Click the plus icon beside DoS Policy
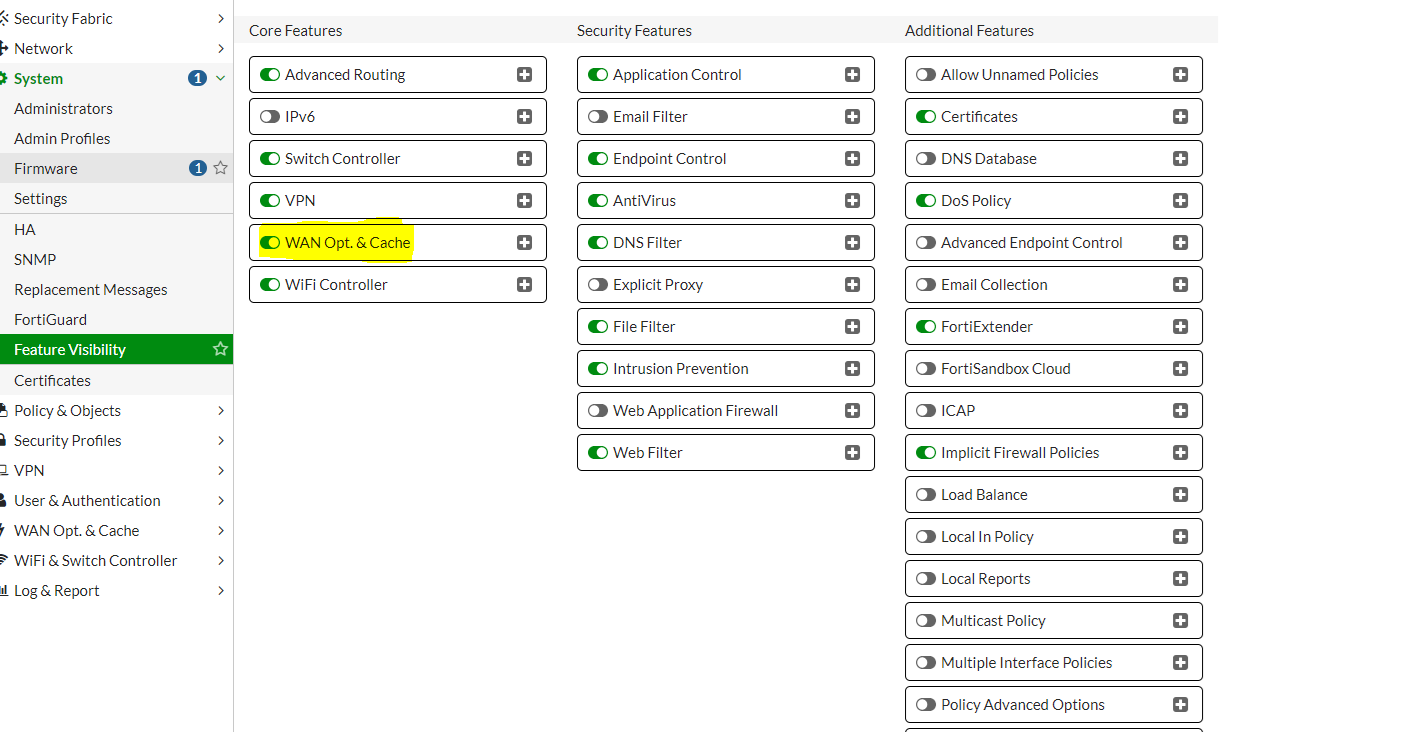The width and height of the screenshot is (1412, 732). 1180,201
